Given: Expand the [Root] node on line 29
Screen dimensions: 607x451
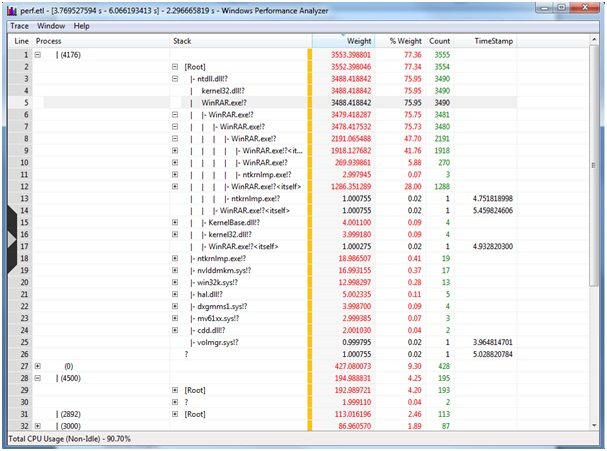Looking at the screenshot, I should pos(175,390).
